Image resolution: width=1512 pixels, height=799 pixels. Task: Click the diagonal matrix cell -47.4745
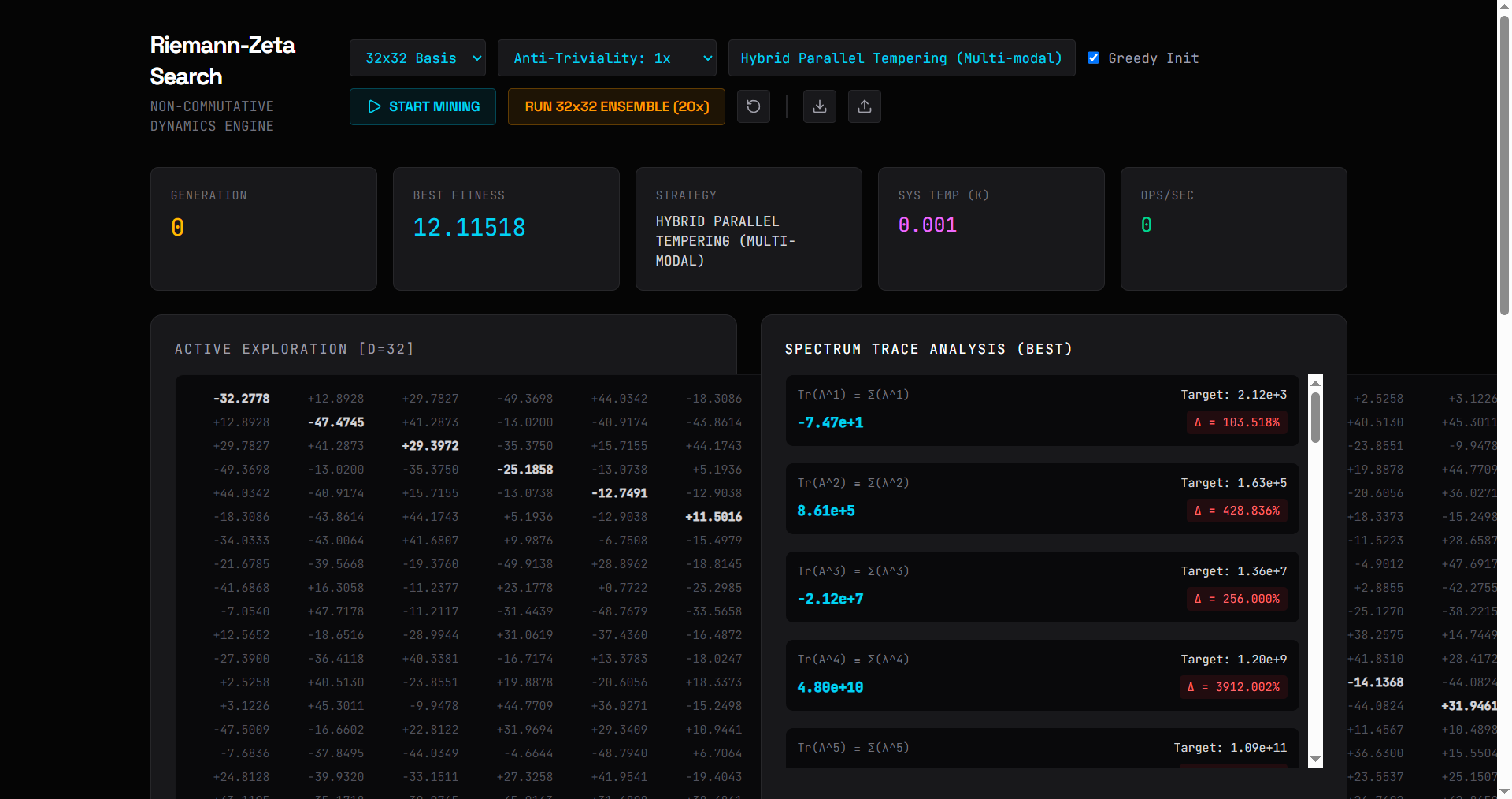coord(335,422)
